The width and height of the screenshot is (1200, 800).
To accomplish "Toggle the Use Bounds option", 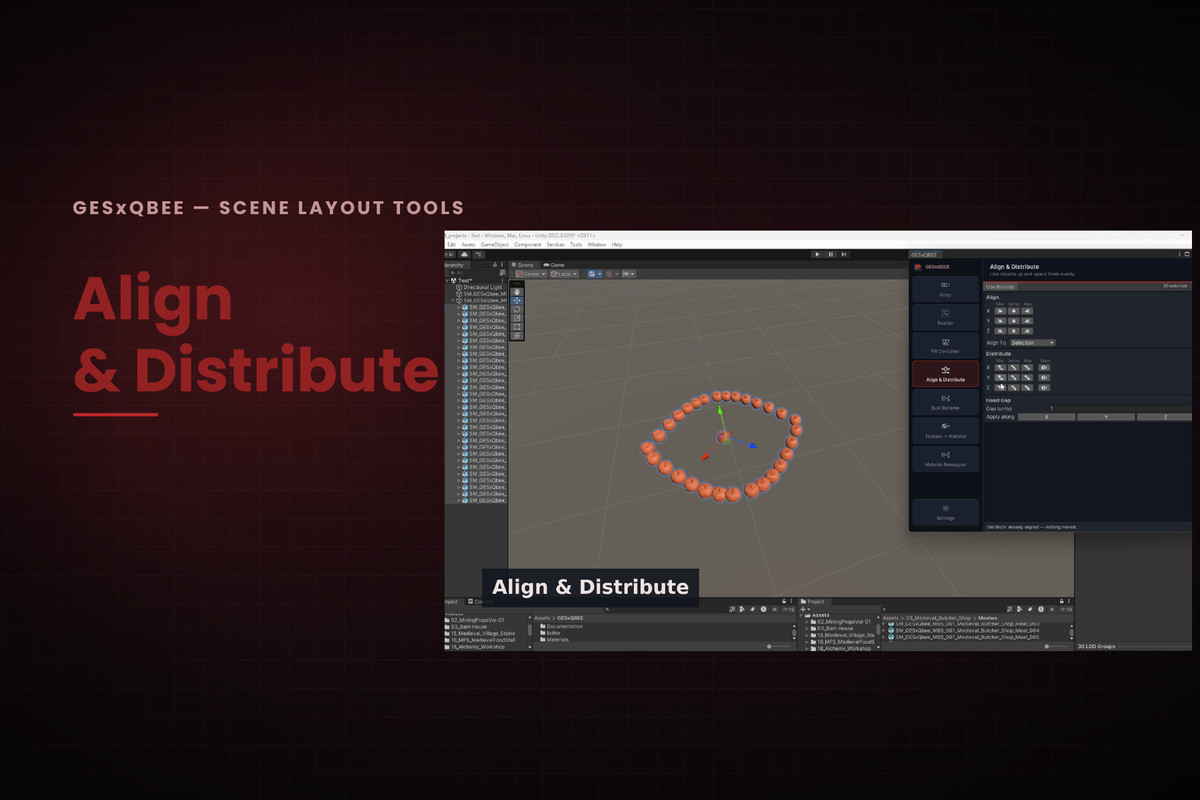I will coord(1000,287).
